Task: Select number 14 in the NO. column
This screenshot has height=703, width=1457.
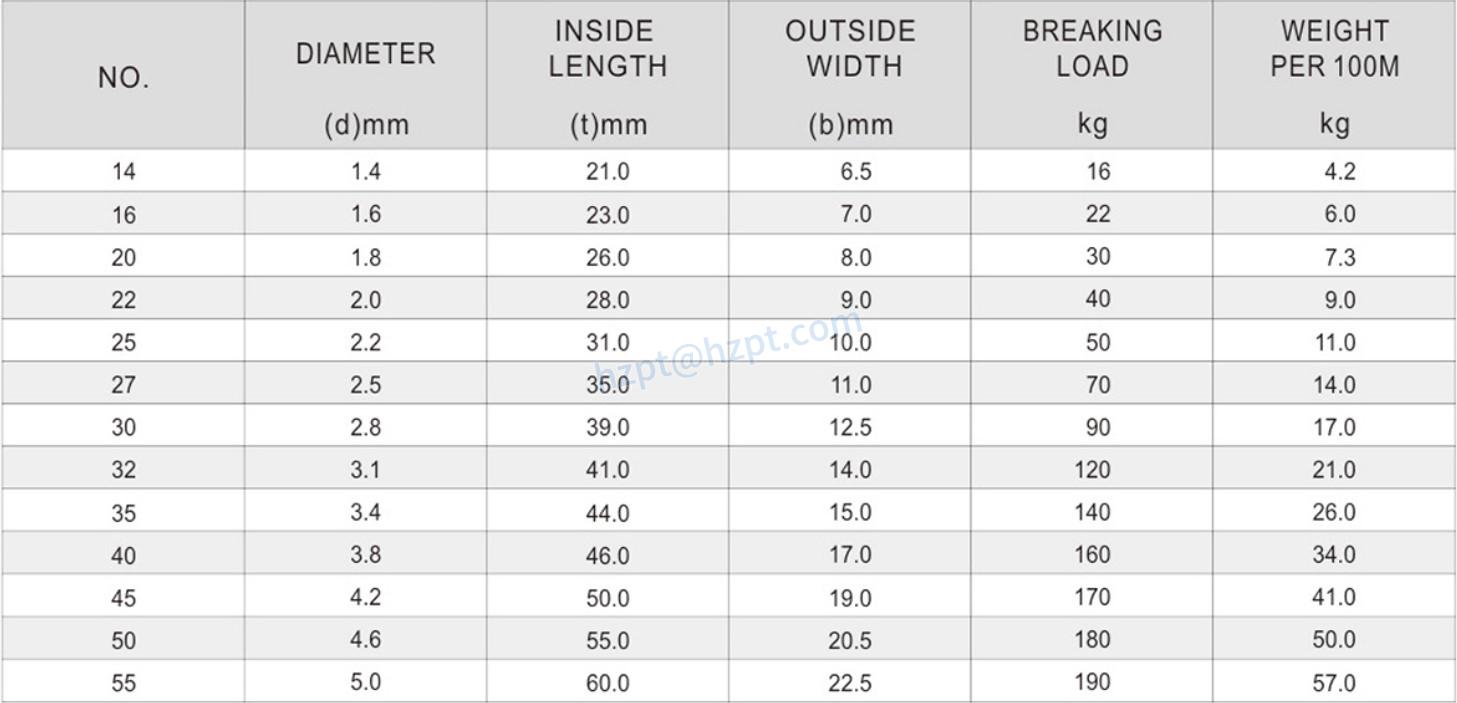Action: pyautogui.click(x=123, y=172)
